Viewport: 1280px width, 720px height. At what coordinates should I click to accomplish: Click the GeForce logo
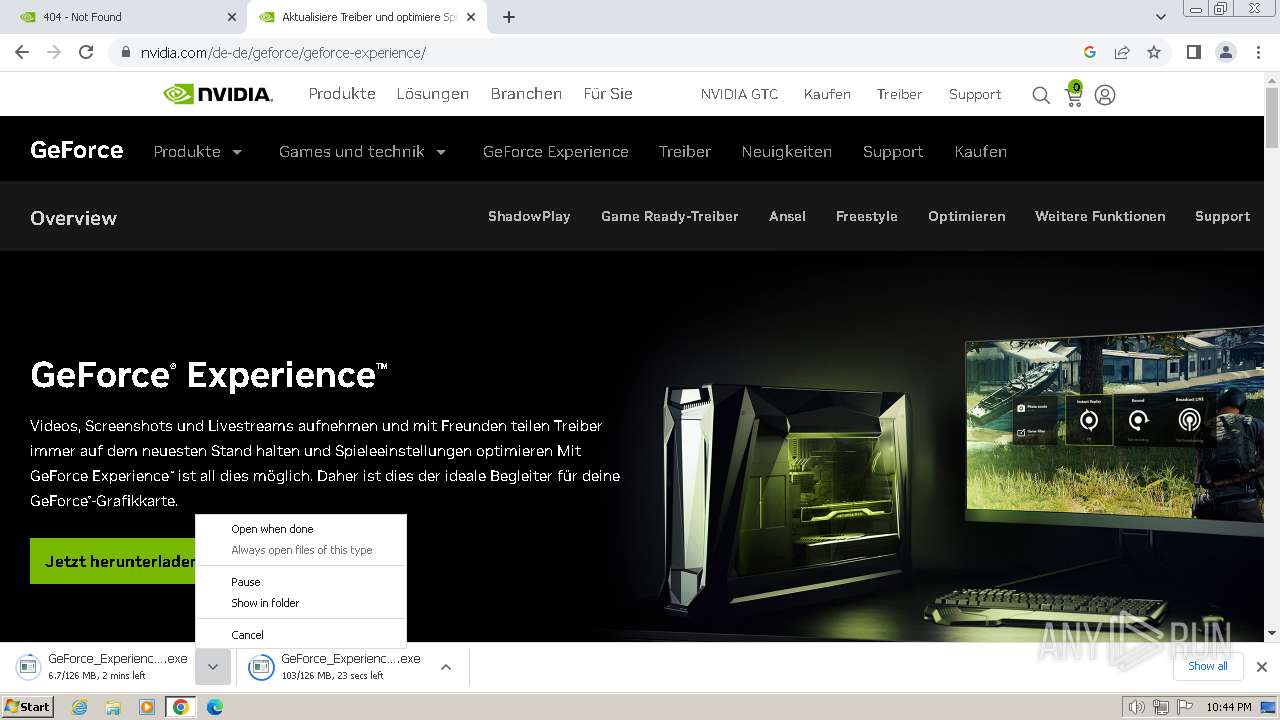coord(77,150)
